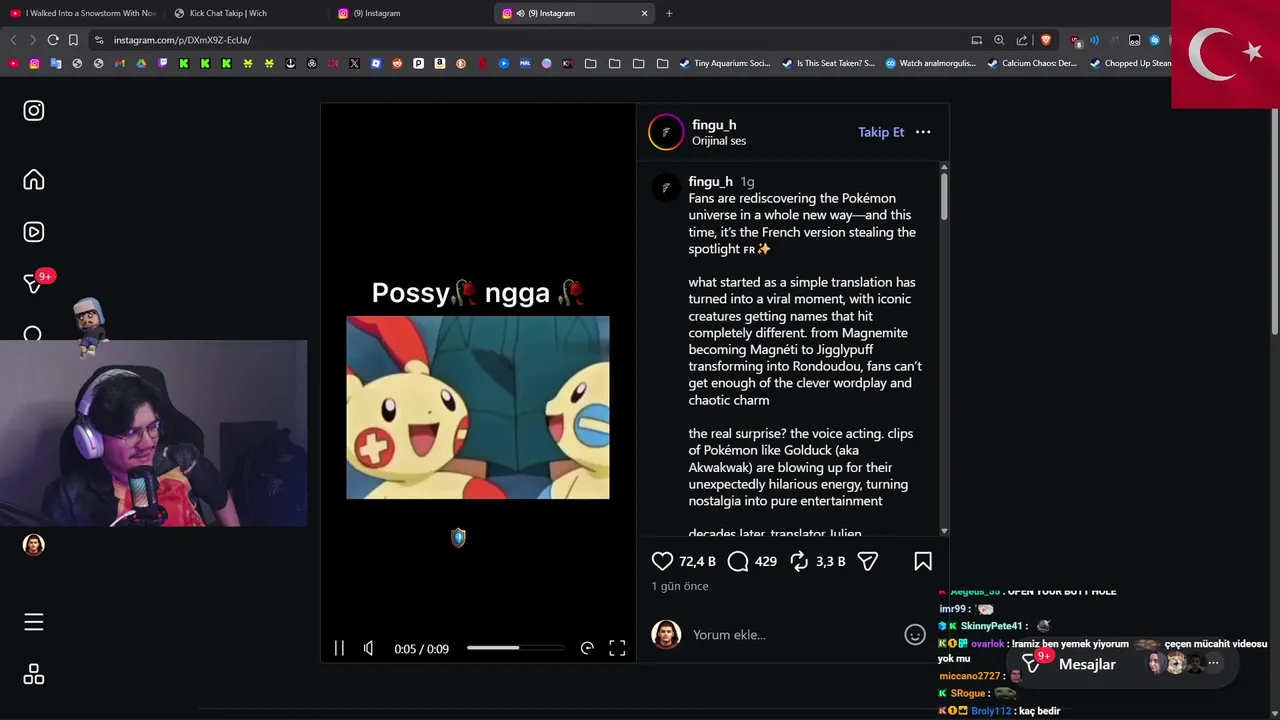Go forward in browser history
This screenshot has width=1280, height=720.
point(33,40)
